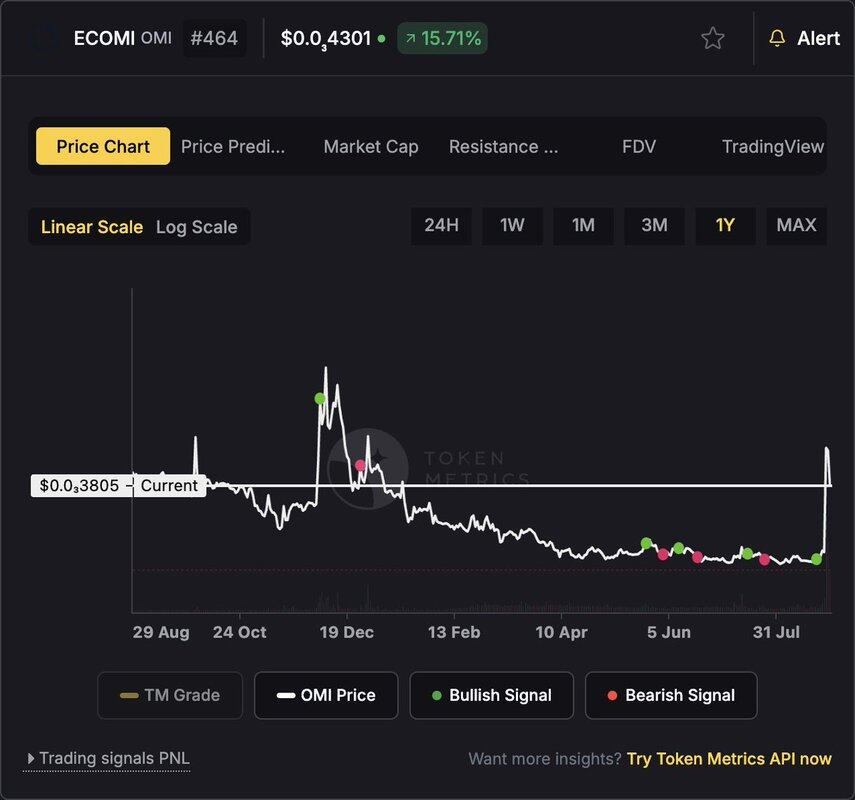The width and height of the screenshot is (855, 800).
Task: Open the Try Token Metrics API now link
Action: (729, 759)
